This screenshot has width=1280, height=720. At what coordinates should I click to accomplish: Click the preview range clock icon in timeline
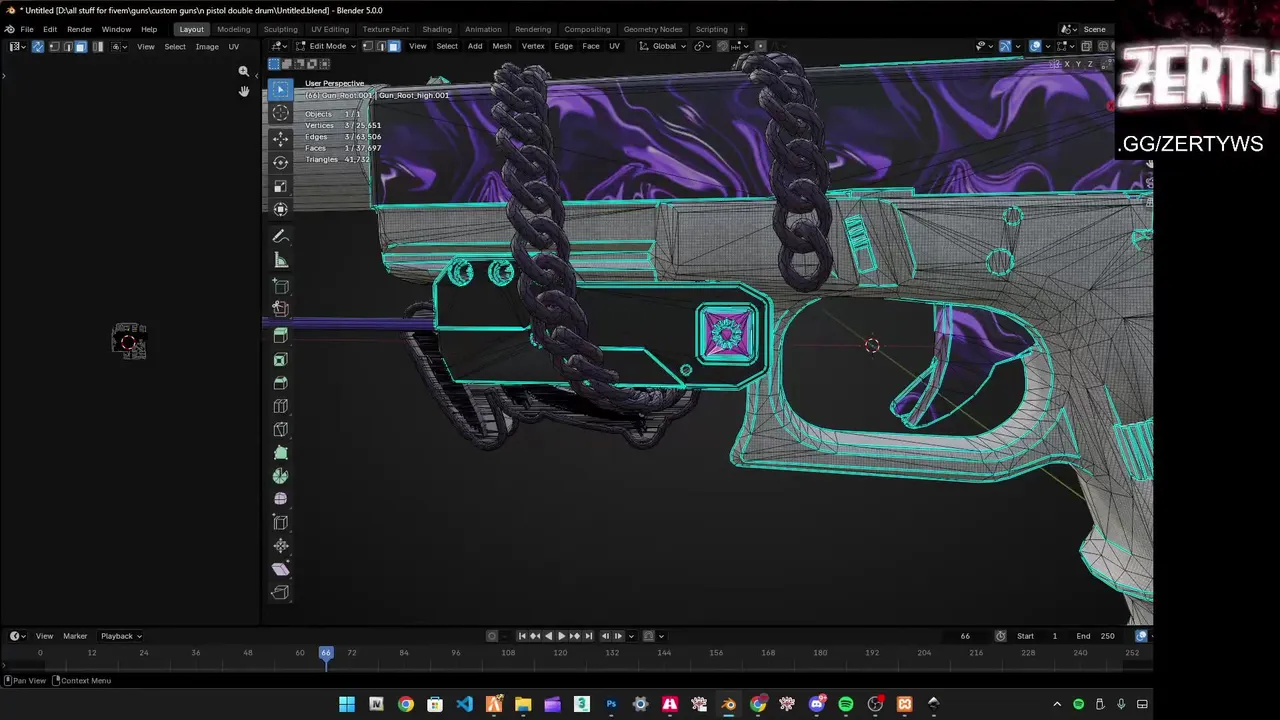point(1000,636)
